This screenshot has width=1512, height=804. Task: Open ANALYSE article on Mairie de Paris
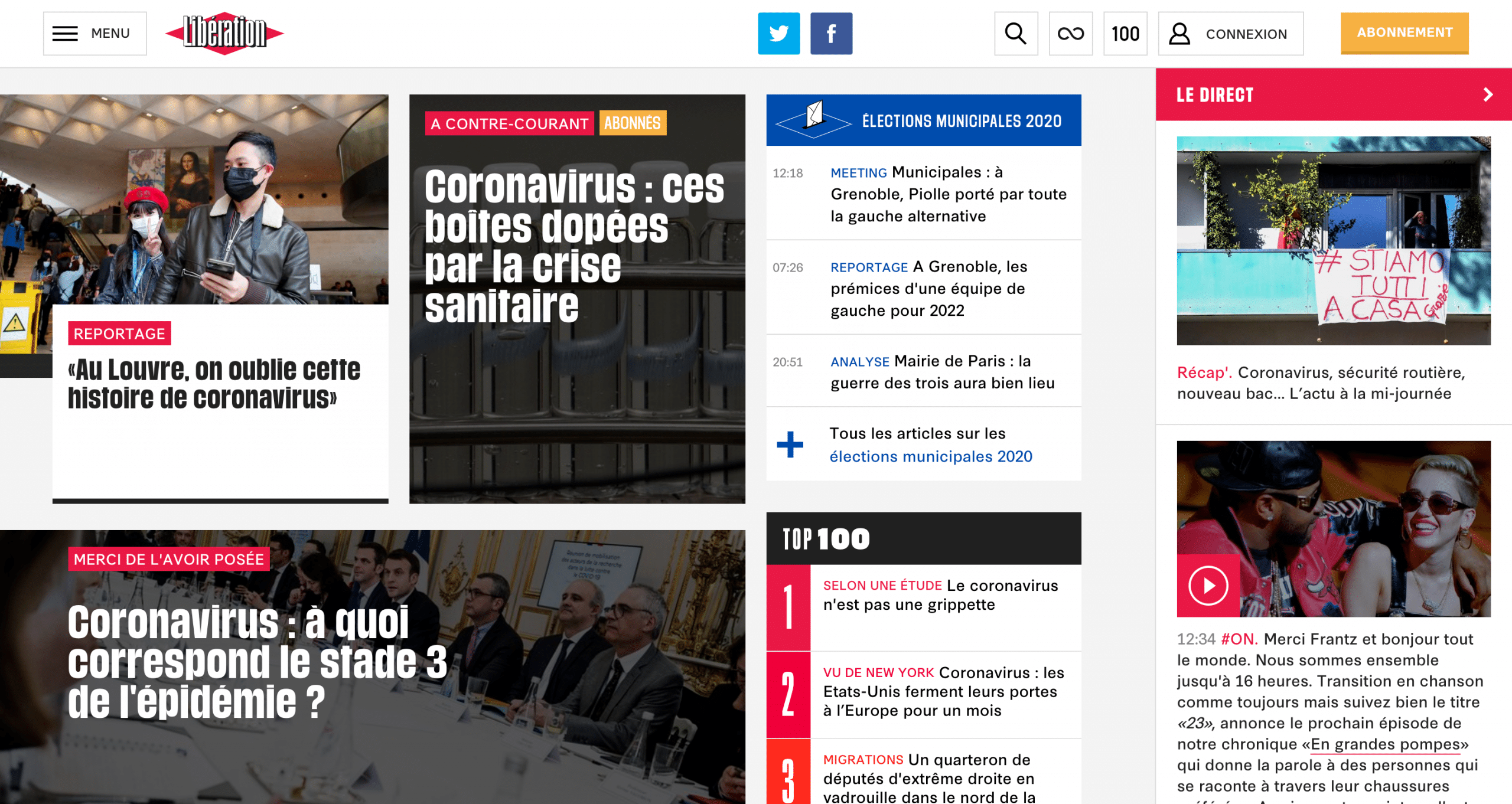[942, 372]
